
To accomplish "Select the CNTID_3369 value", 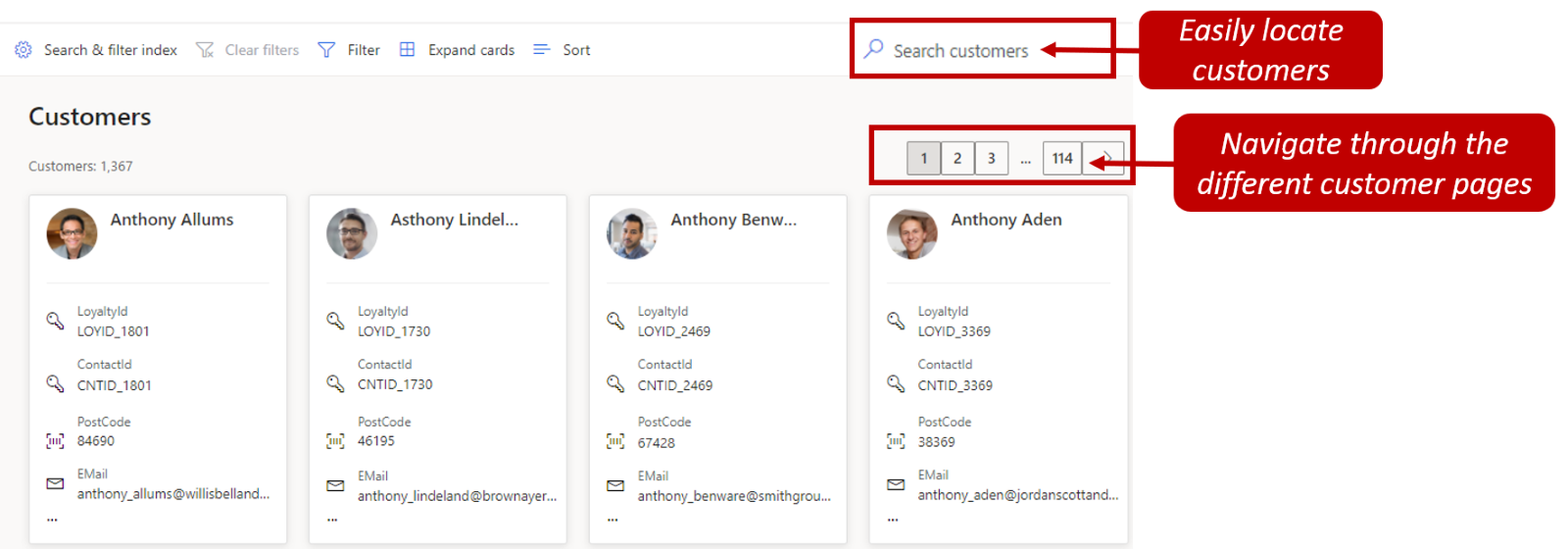I will (955, 385).
